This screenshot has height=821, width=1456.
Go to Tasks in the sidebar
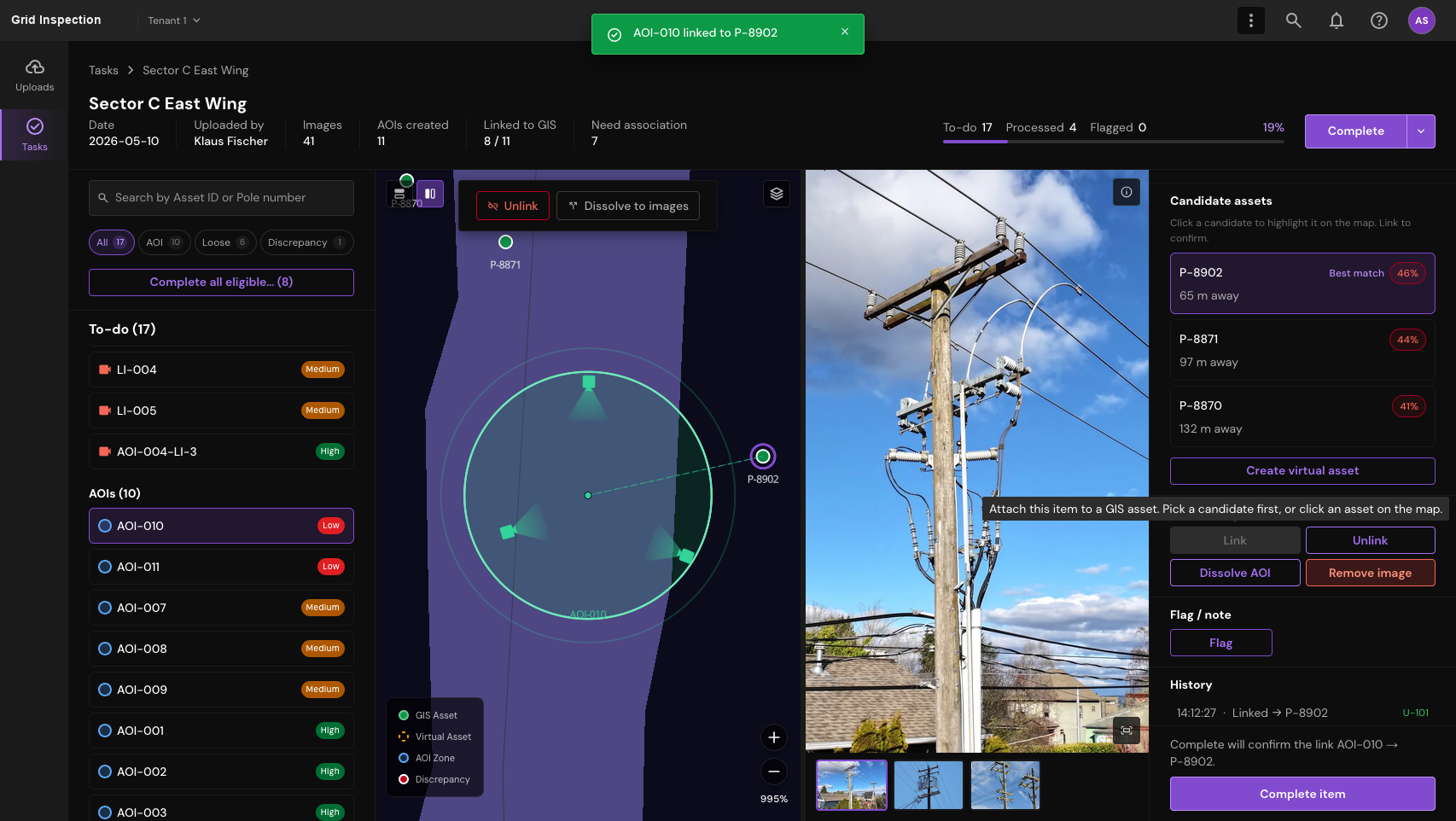[x=34, y=135]
